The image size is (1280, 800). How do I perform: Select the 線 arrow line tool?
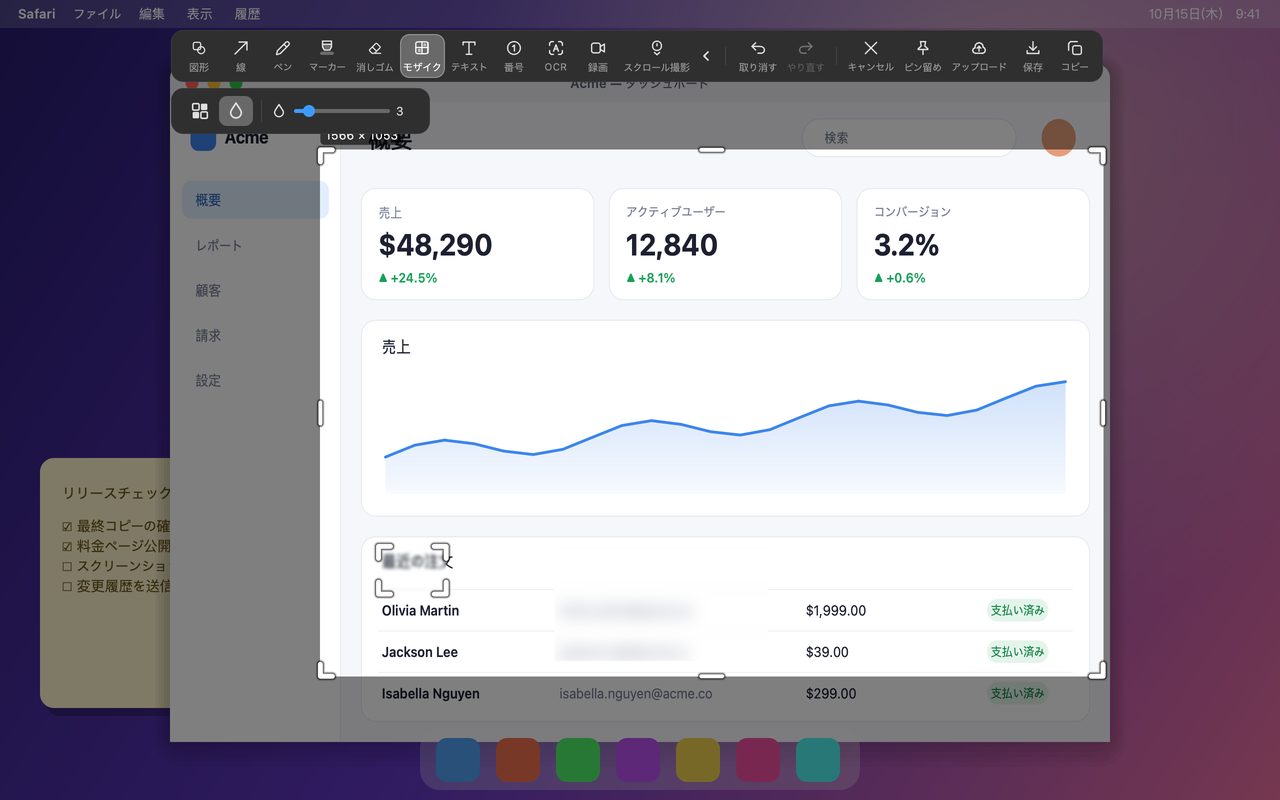(241, 56)
